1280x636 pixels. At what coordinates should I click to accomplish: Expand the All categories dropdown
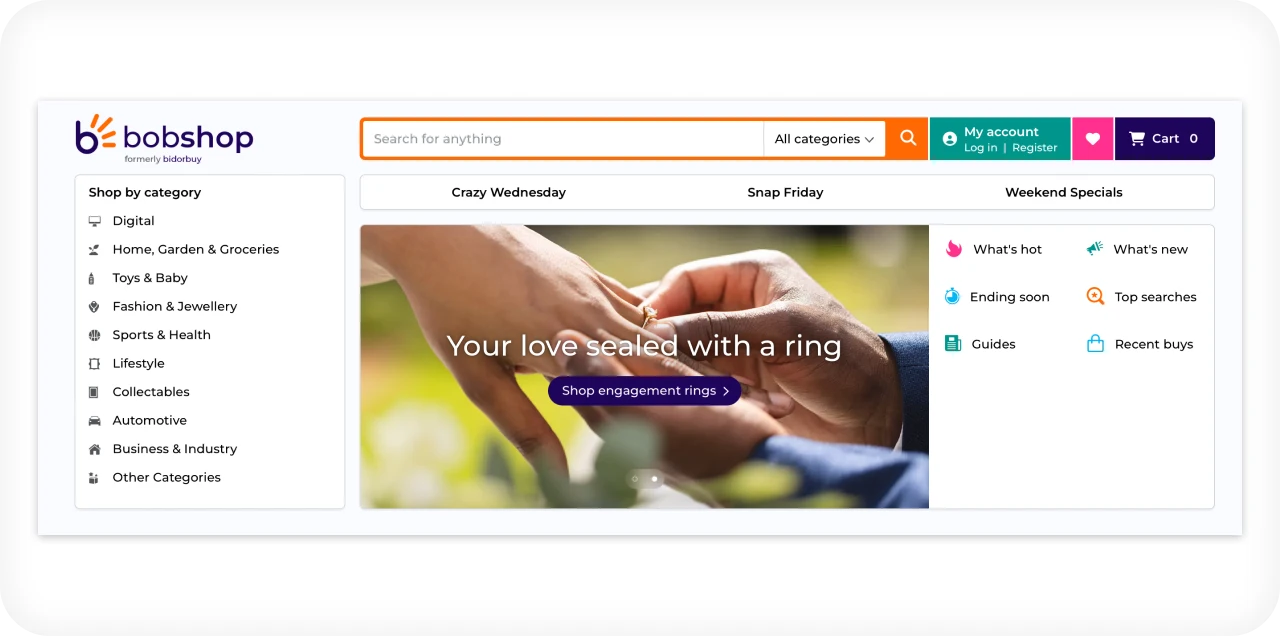click(824, 139)
